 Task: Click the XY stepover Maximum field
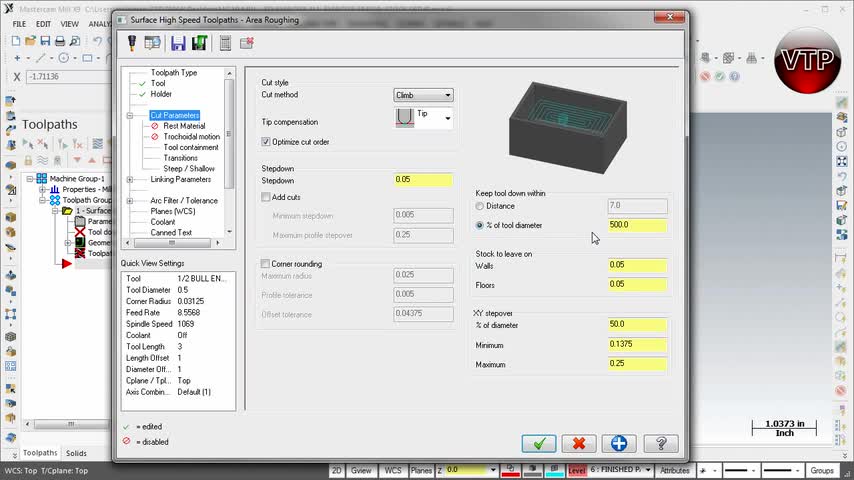click(x=637, y=364)
